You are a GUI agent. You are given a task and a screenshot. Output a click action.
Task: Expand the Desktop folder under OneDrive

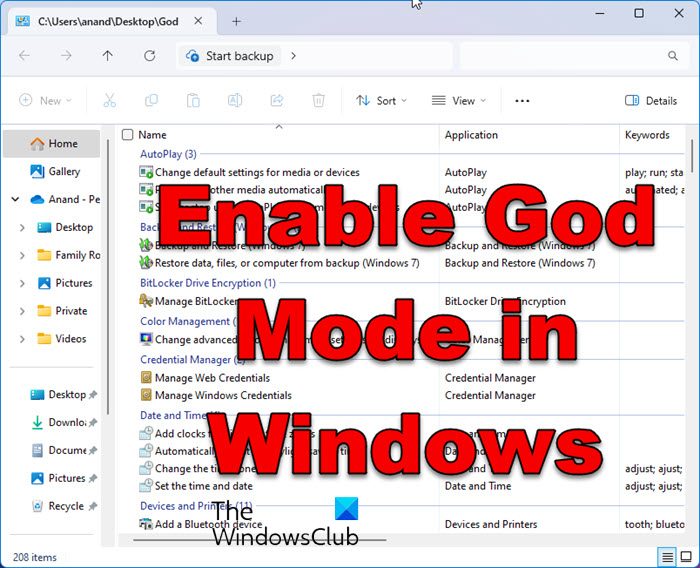[x=22, y=227]
